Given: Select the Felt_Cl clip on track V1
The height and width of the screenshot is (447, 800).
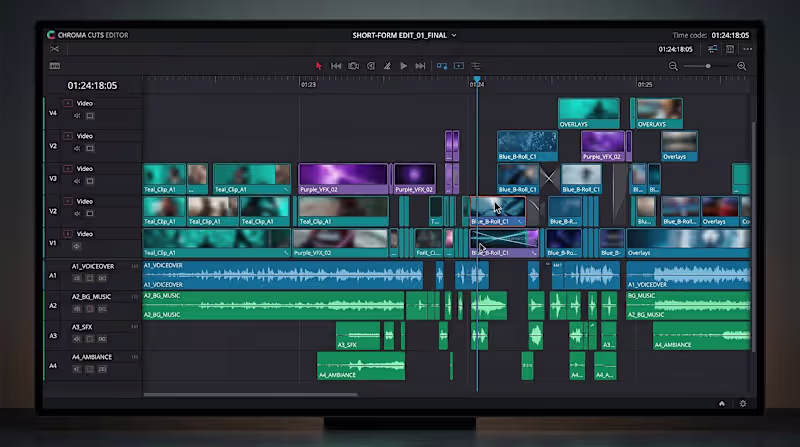Looking at the screenshot, I should click(428, 243).
